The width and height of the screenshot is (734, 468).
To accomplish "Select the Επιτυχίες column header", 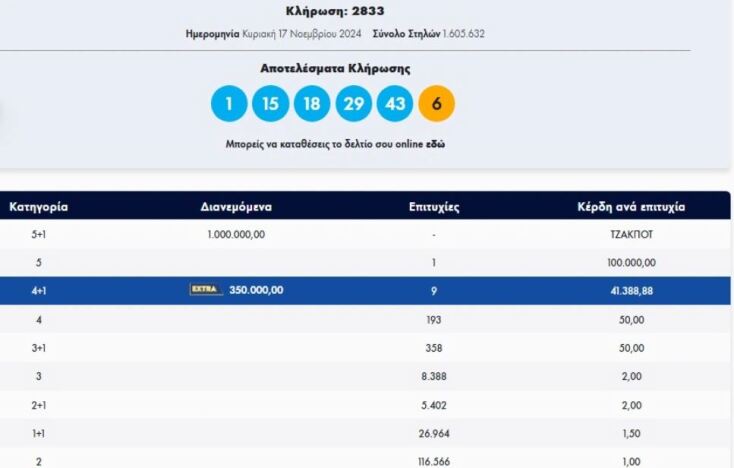I will [x=434, y=207].
